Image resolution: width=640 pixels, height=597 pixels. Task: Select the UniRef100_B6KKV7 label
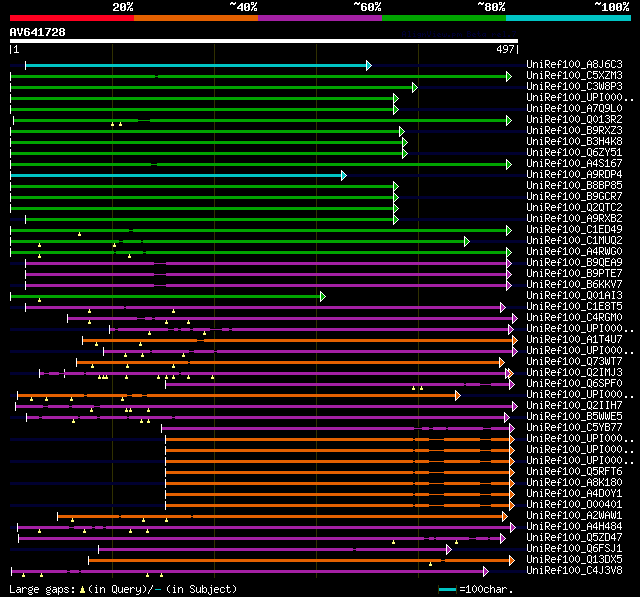coord(574,285)
